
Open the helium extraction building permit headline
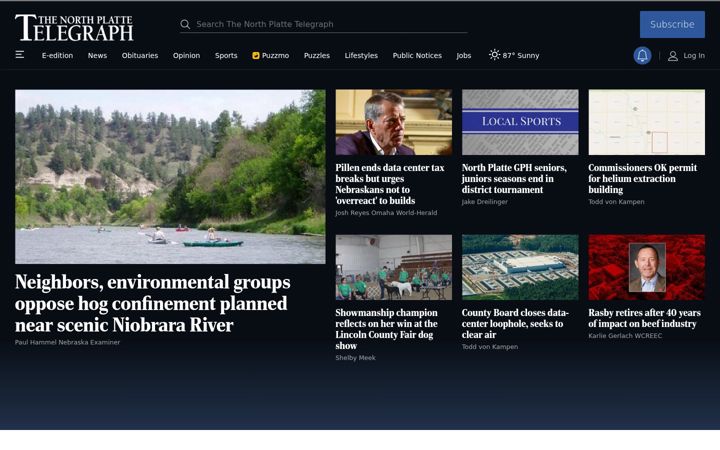click(x=642, y=179)
